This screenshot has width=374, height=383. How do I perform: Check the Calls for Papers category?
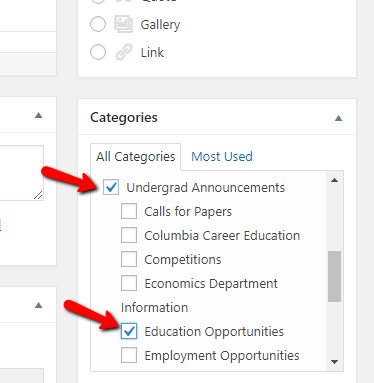click(x=129, y=211)
